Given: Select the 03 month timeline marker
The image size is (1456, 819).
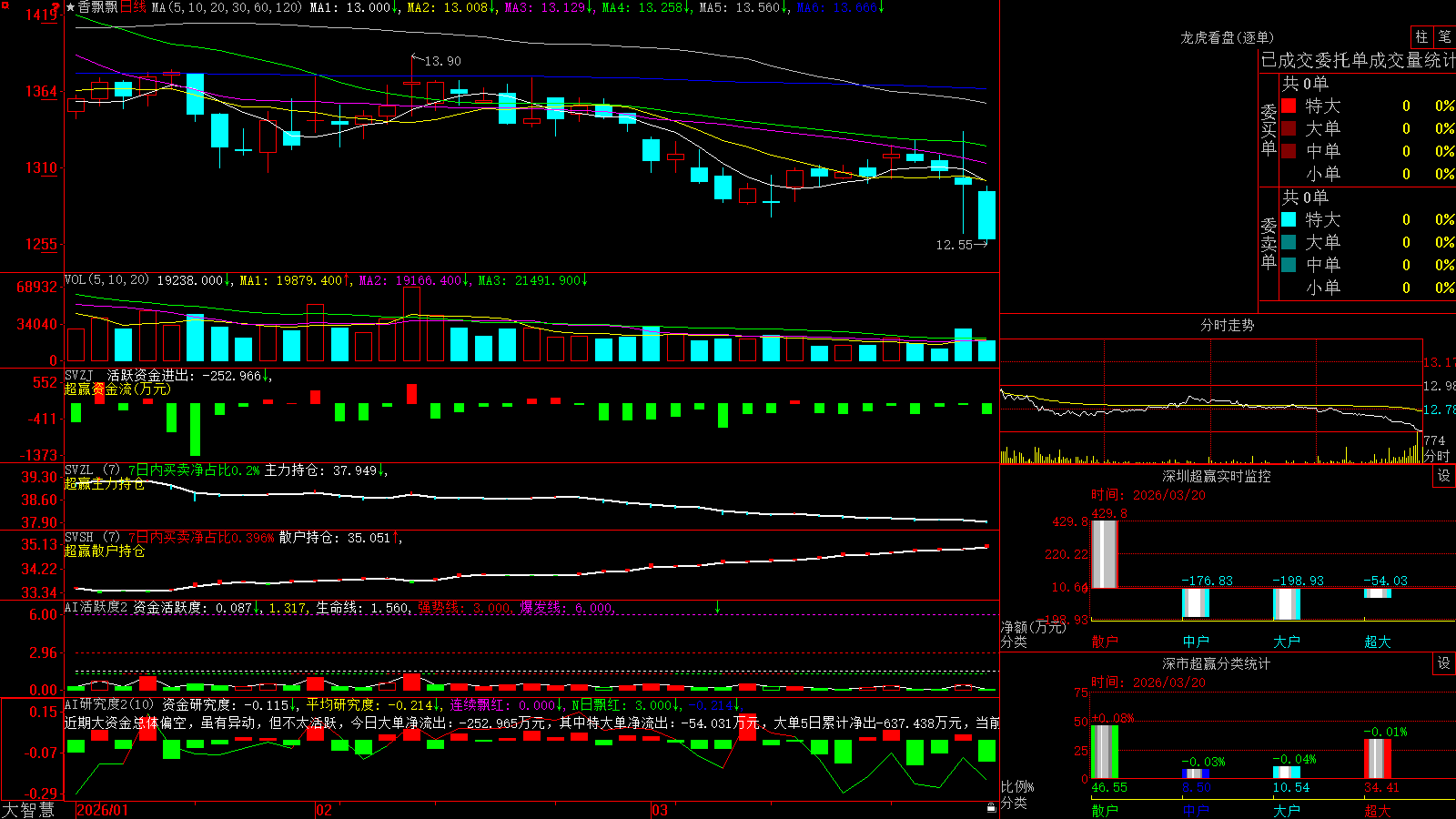Looking at the screenshot, I should click(x=660, y=810).
